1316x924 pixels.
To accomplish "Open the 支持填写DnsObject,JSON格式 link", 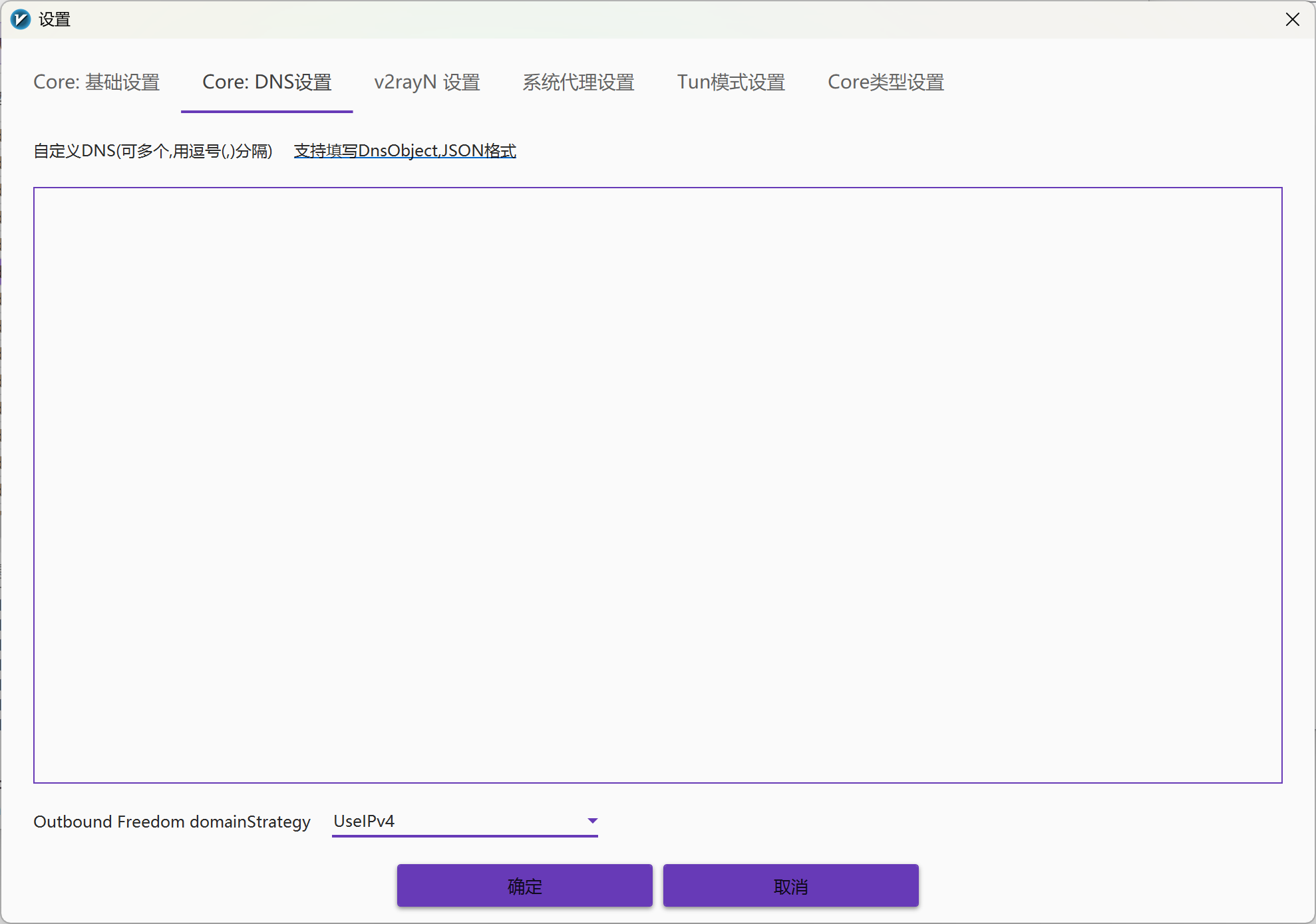I will pyautogui.click(x=405, y=151).
